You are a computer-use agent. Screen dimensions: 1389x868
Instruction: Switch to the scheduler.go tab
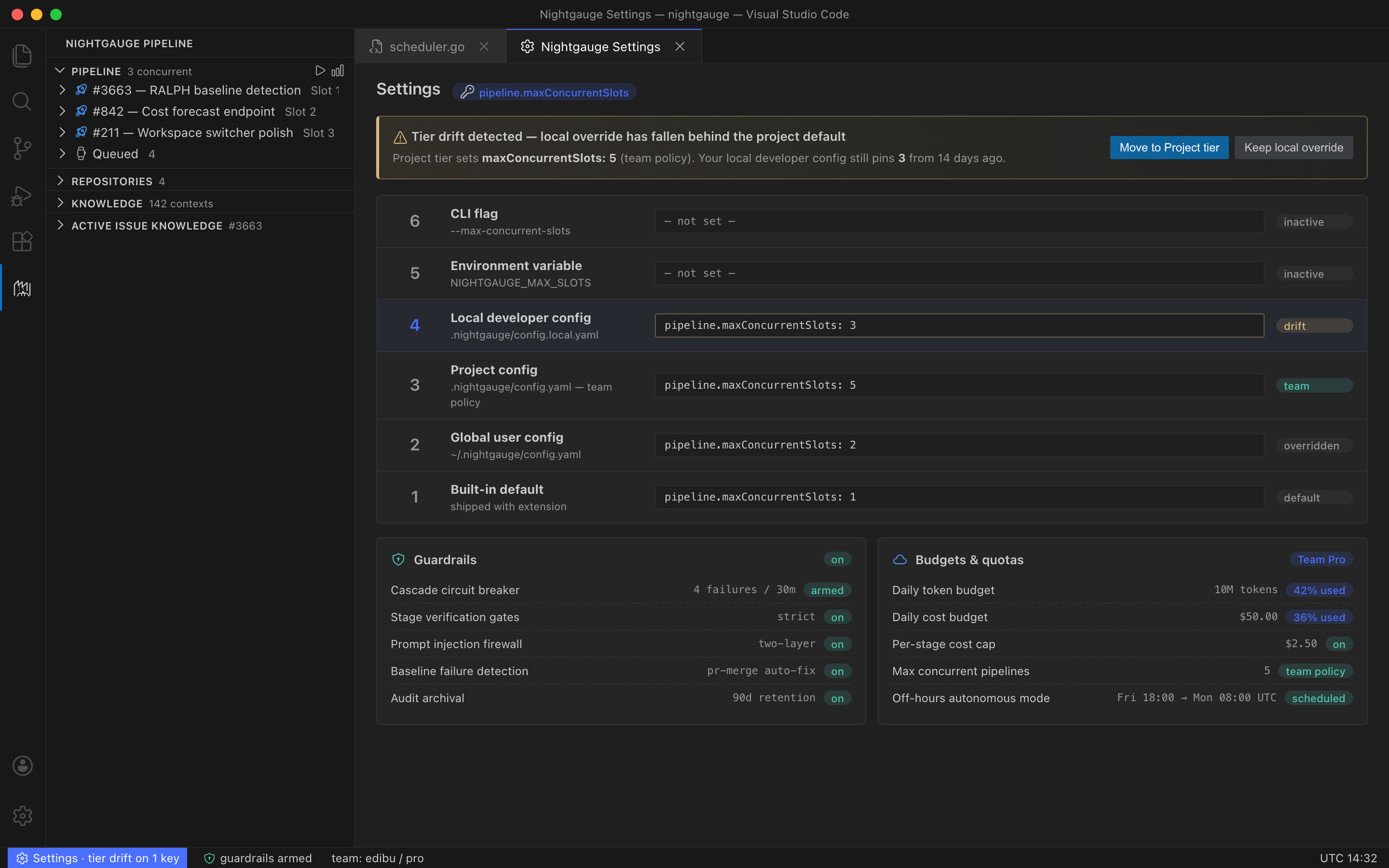[431, 46]
